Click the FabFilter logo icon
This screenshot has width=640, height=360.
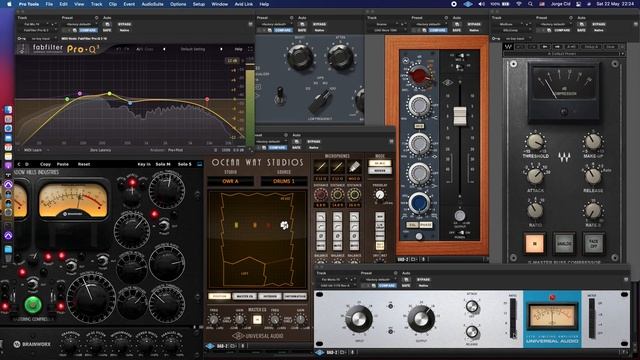pos(22,49)
